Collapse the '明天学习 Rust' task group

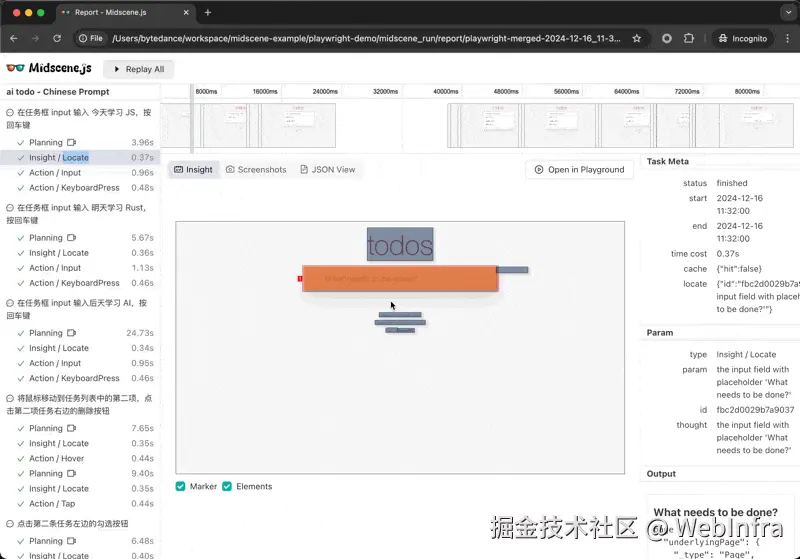pos(10,208)
